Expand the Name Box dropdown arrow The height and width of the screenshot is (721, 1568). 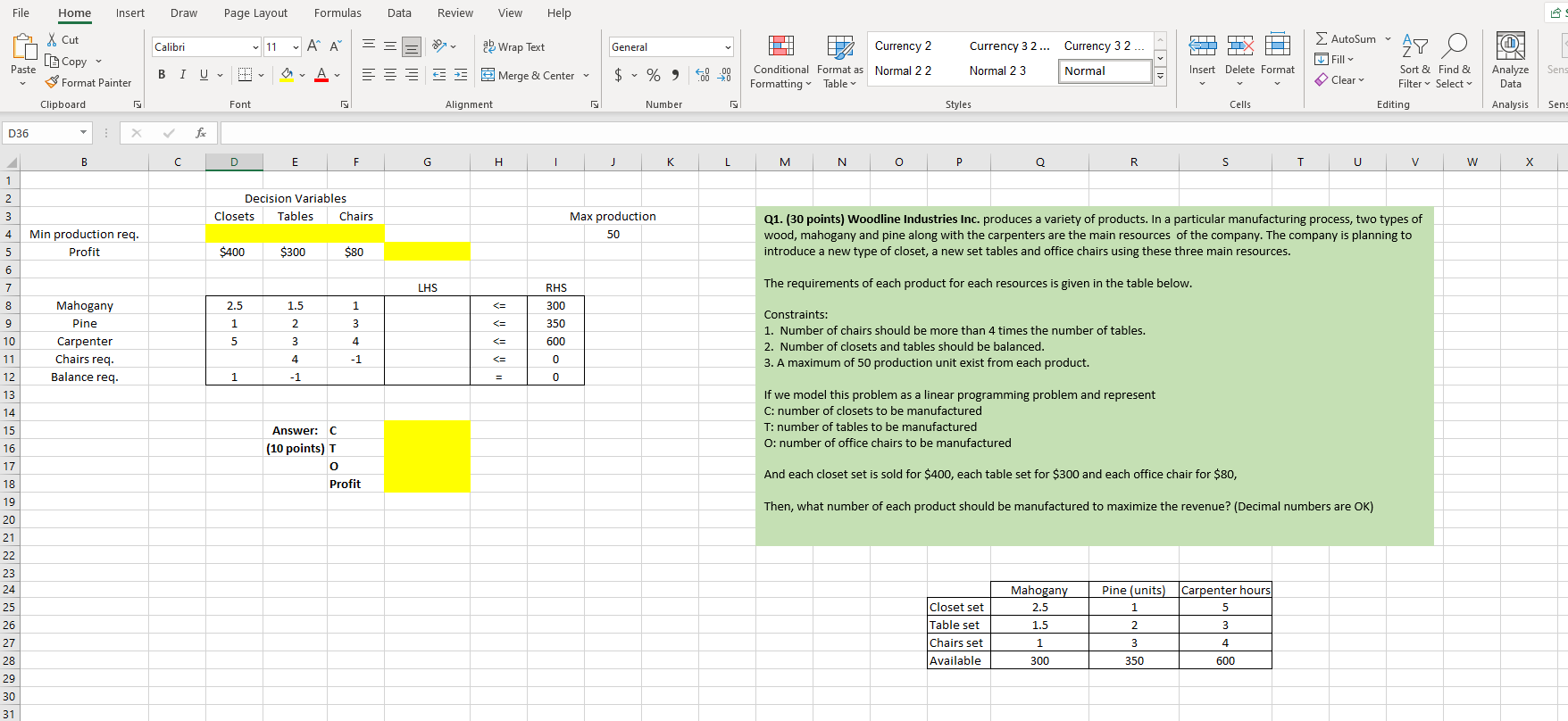coord(84,133)
